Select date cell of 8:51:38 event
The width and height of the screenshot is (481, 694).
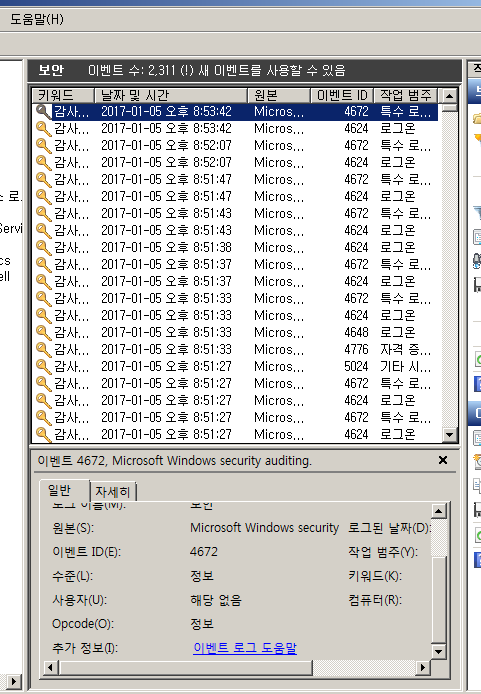(166, 247)
